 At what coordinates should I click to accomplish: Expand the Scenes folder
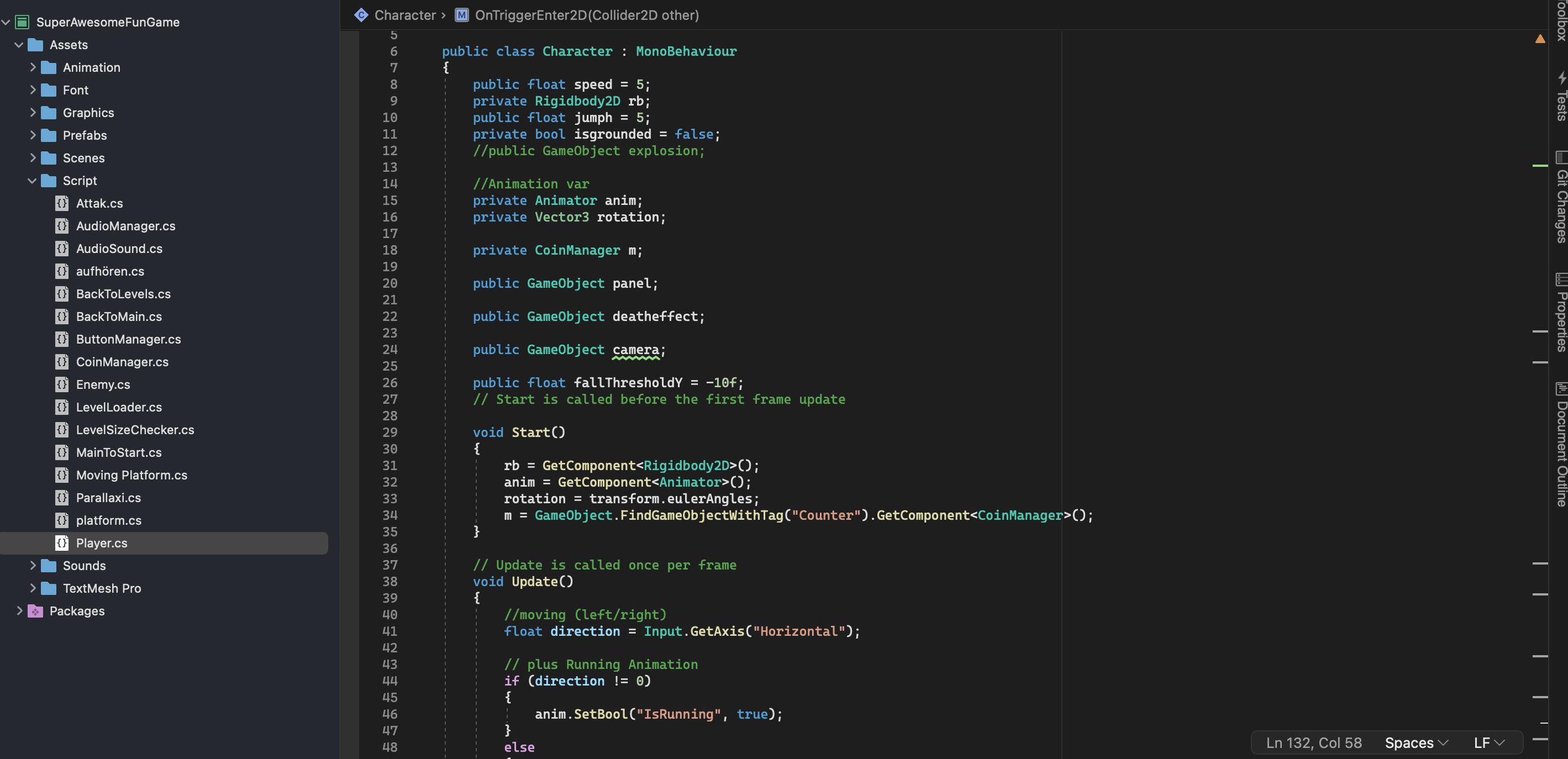coord(33,158)
